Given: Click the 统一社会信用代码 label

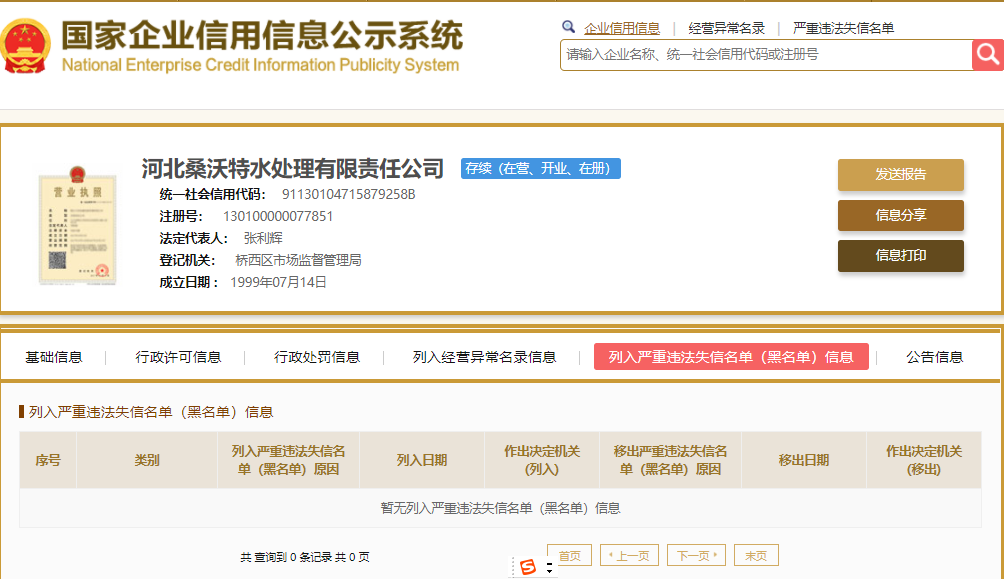Looking at the screenshot, I should click(x=212, y=195).
